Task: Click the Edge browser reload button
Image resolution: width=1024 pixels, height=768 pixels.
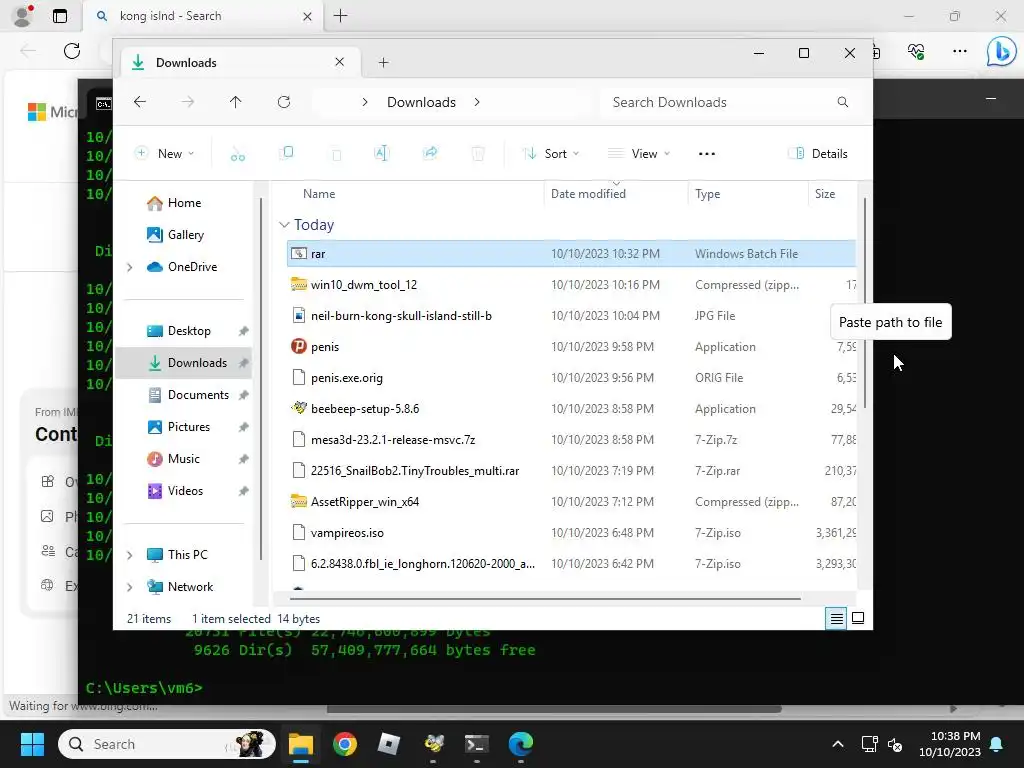Action: pos(72,51)
